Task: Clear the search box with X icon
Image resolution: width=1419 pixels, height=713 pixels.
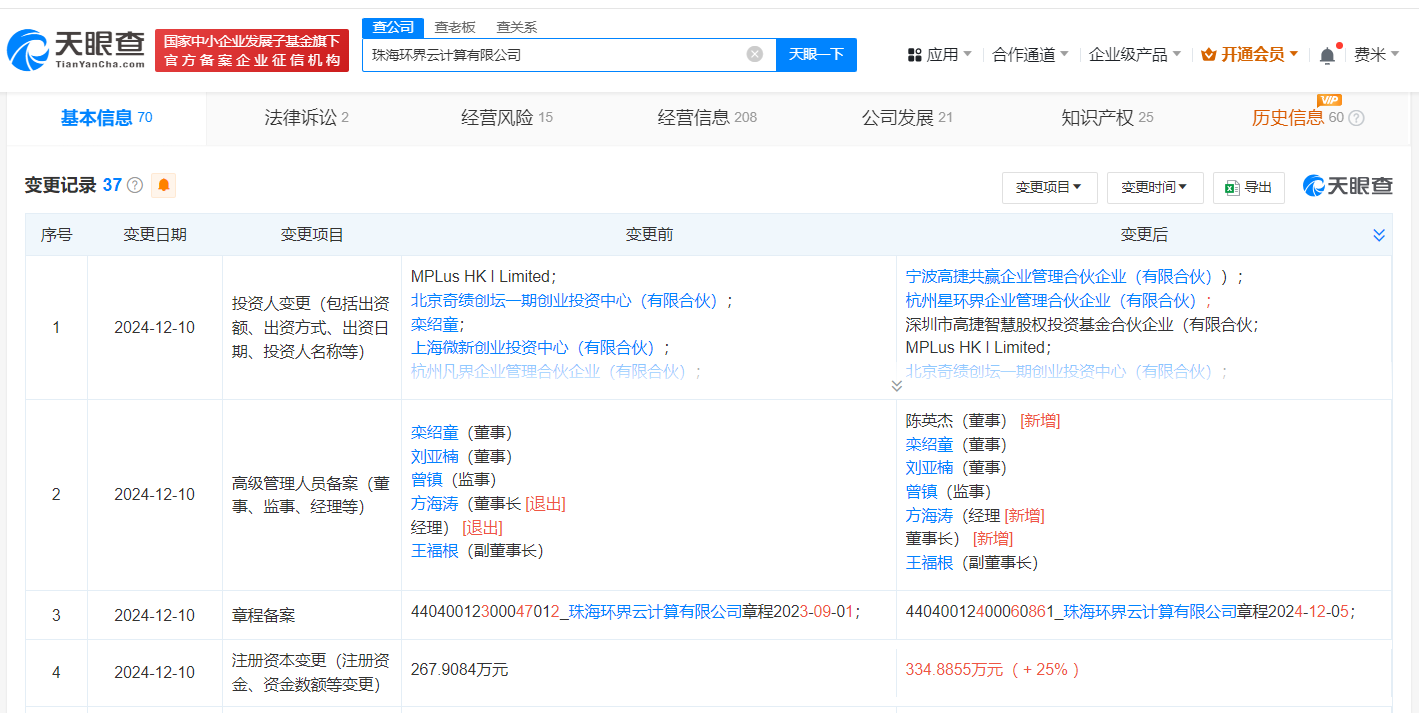Action: tap(755, 54)
